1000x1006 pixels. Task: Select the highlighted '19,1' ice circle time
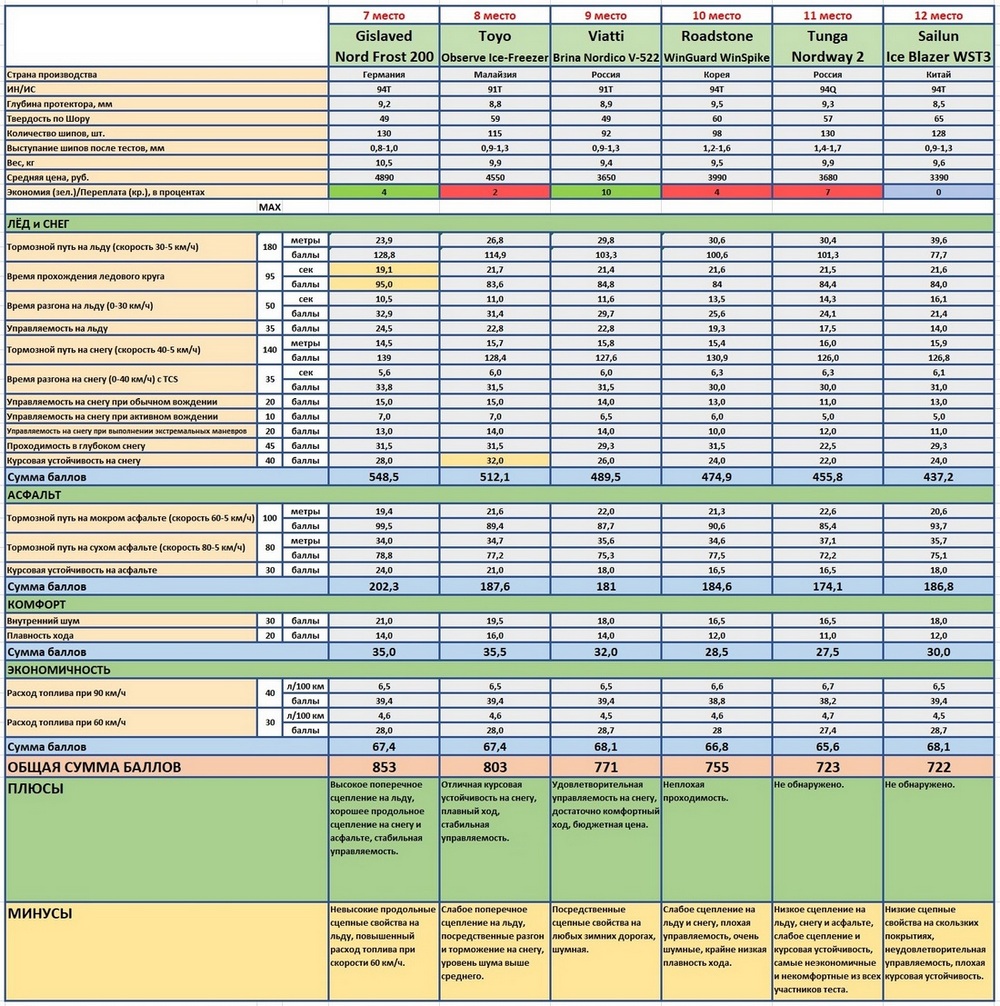[x=384, y=269]
